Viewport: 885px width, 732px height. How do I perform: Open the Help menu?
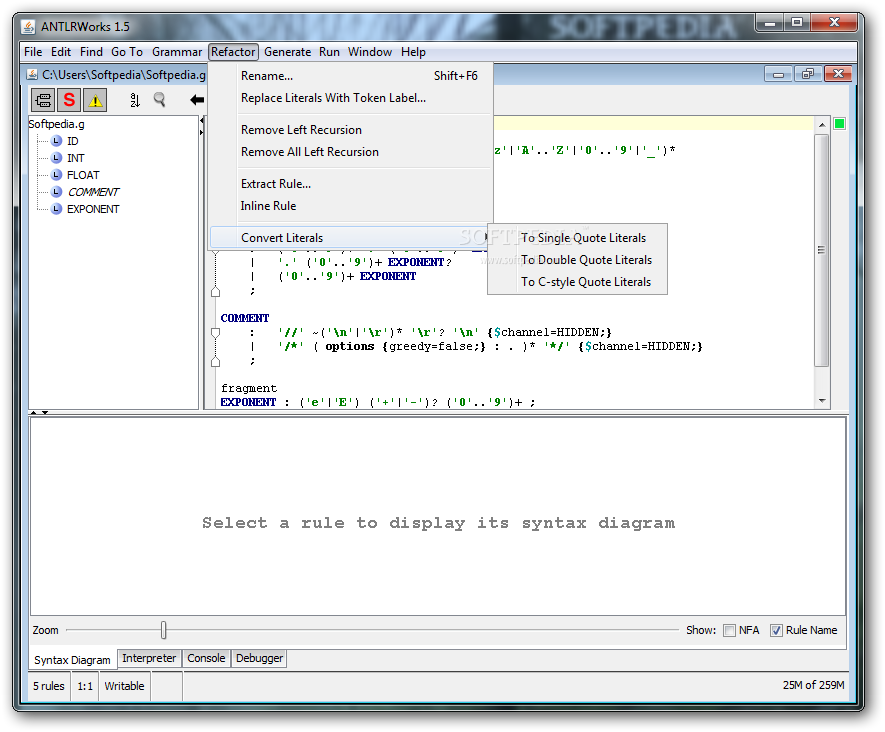click(x=413, y=52)
